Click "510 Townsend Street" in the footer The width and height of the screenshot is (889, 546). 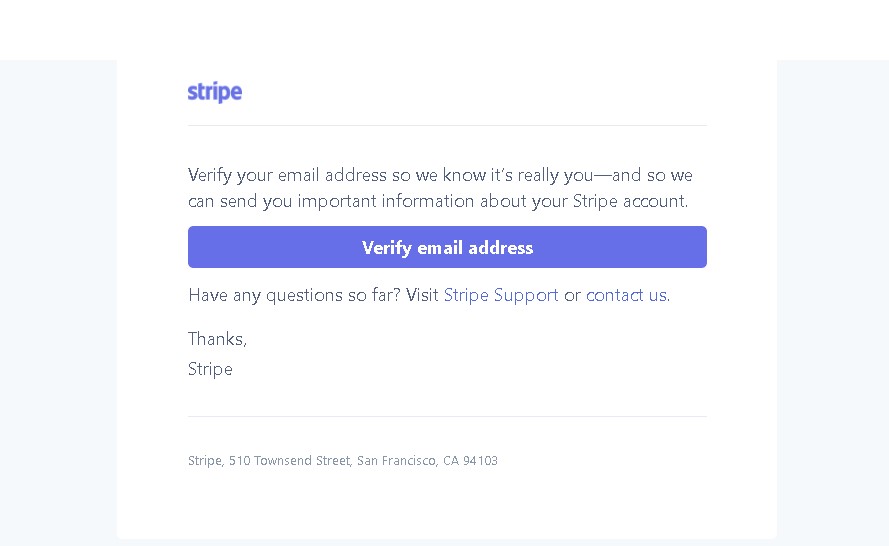tap(290, 461)
